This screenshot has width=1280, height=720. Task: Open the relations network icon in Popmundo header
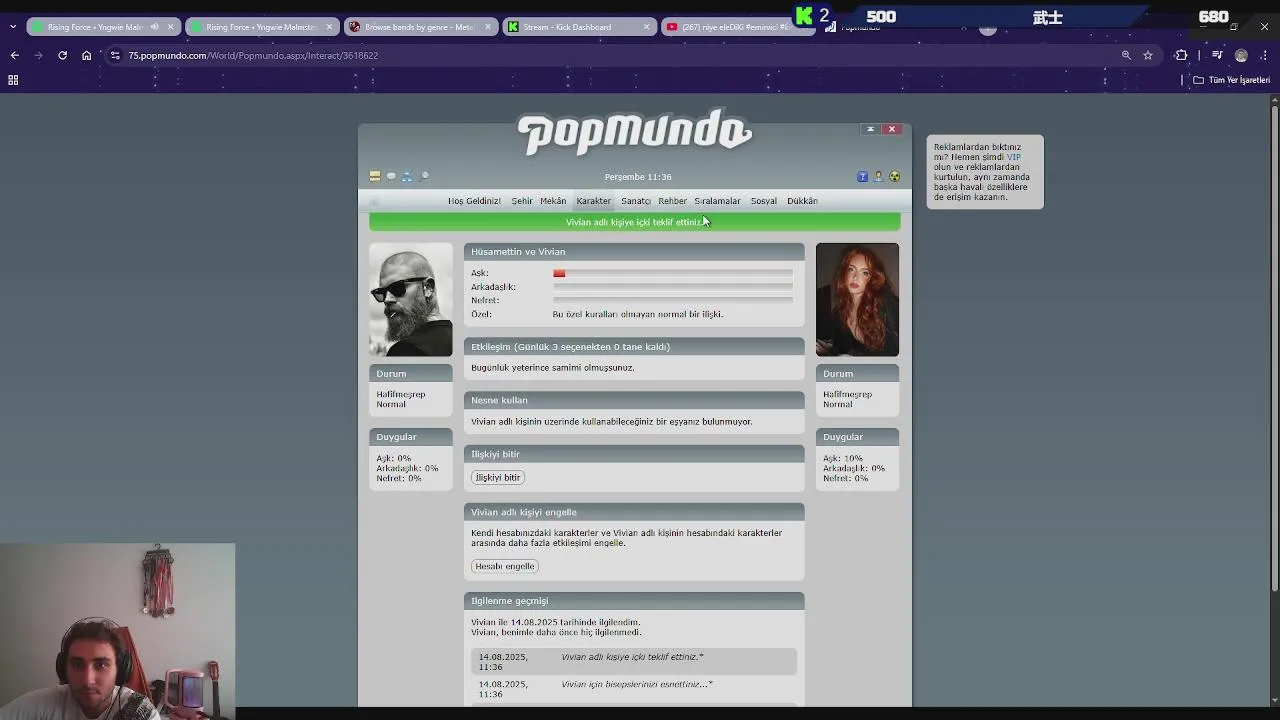tap(407, 176)
